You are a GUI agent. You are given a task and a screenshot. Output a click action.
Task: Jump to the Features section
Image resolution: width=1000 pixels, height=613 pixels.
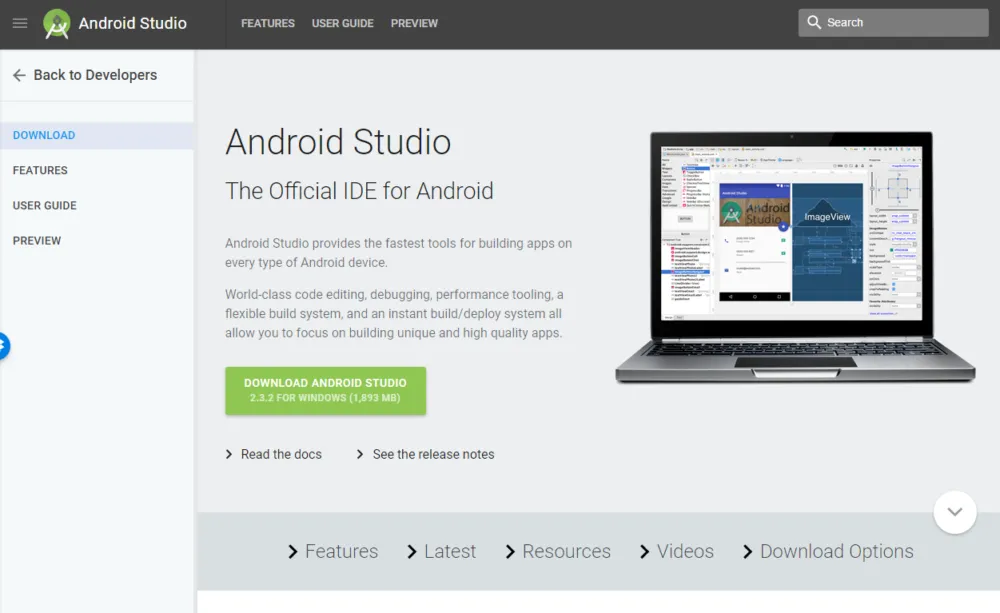(x=341, y=552)
